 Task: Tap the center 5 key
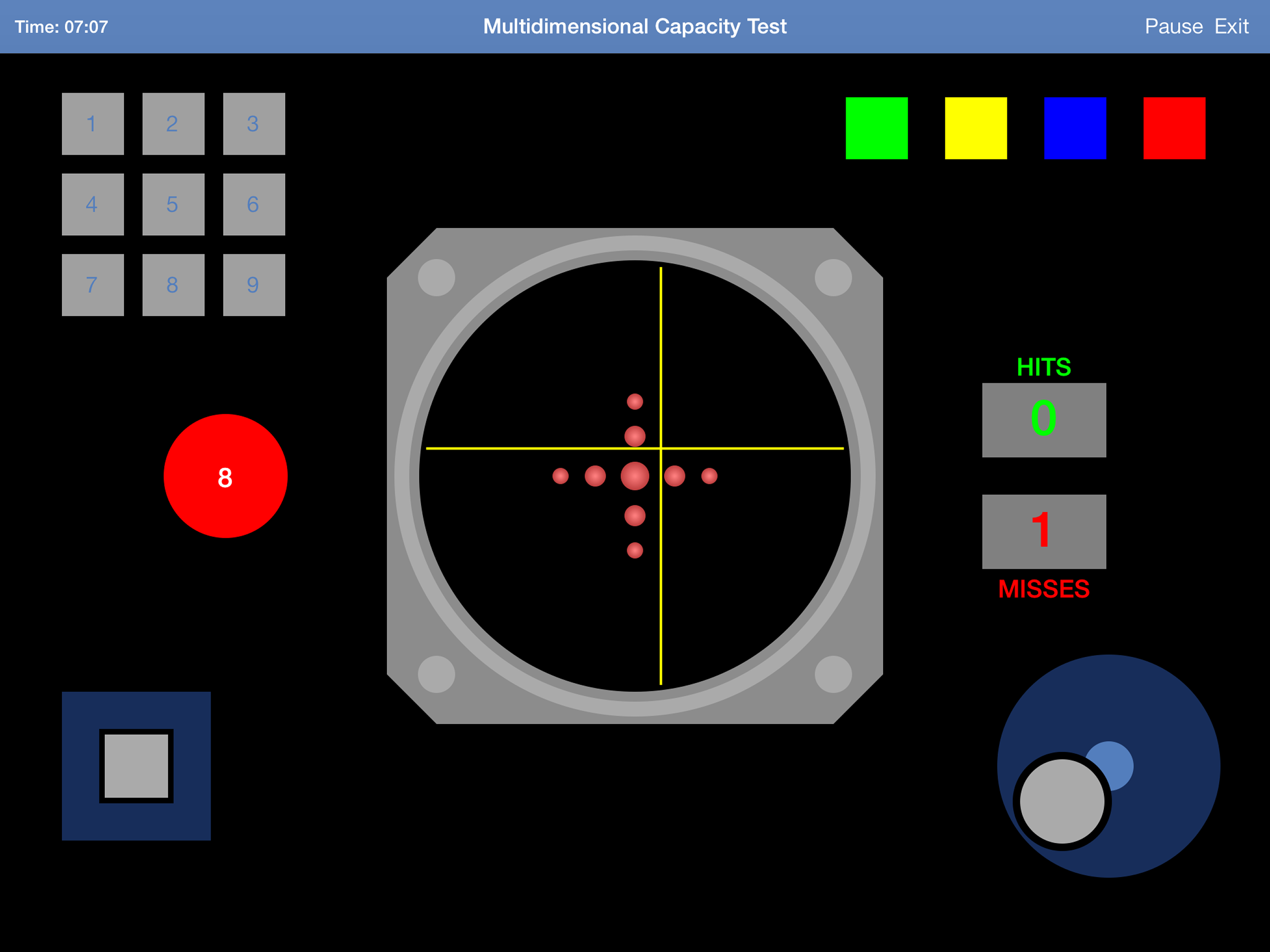[173, 204]
